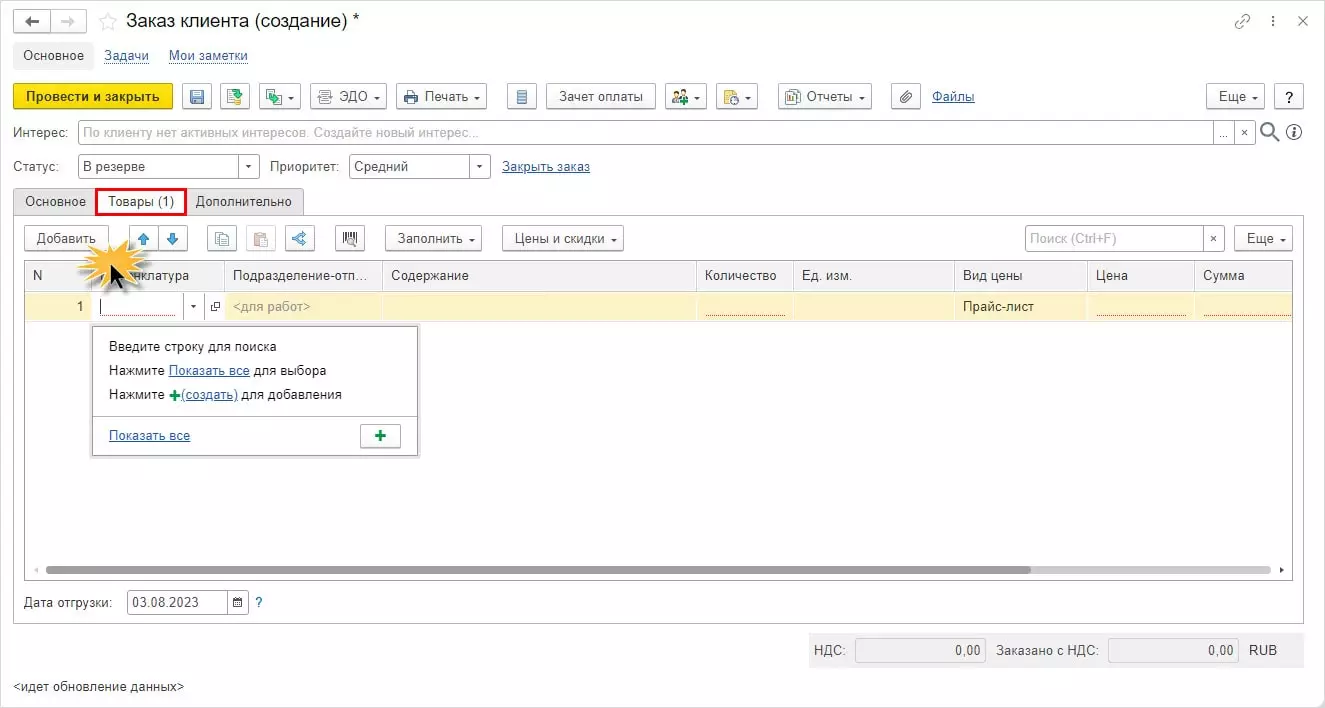Click the Зачет оплаты button
This screenshot has width=1325, height=708.
click(601, 97)
